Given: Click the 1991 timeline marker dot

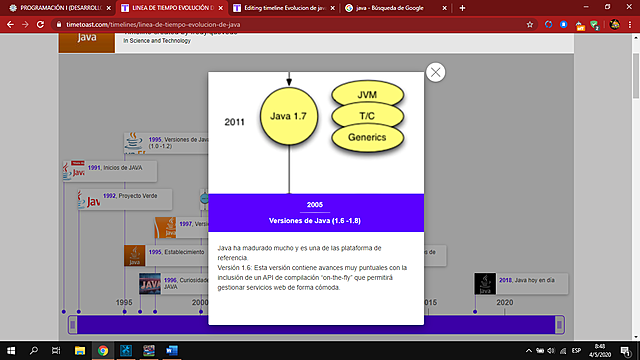Looking at the screenshot, I should 64,312.
